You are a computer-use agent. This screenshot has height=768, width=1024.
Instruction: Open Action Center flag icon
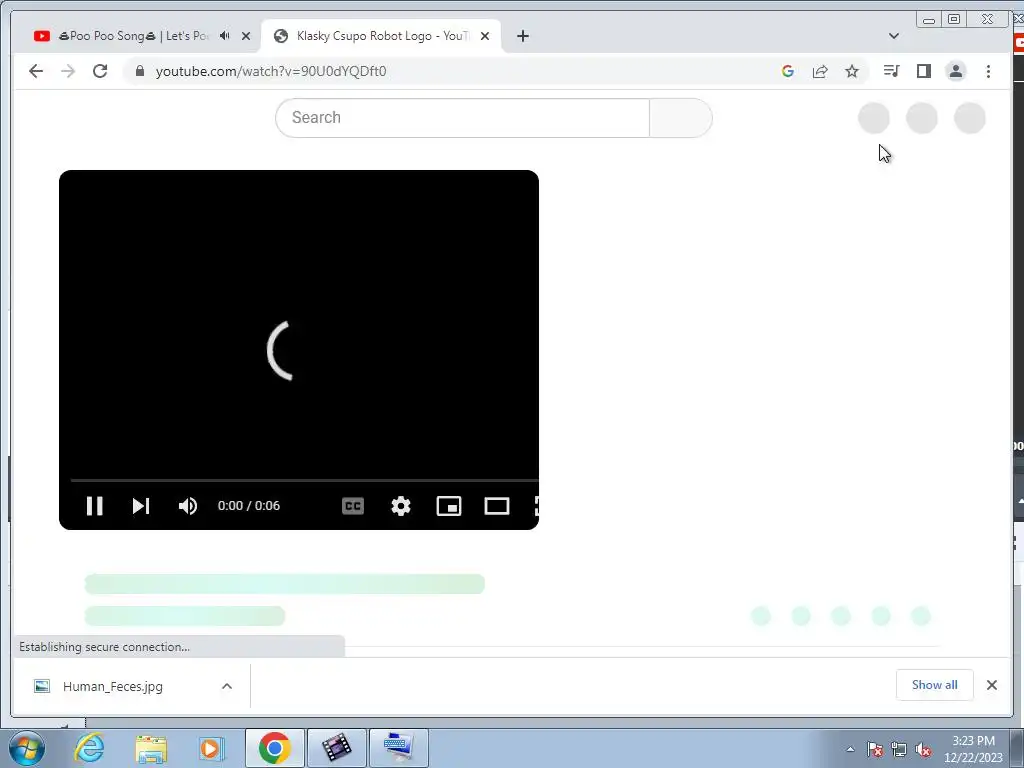875,750
